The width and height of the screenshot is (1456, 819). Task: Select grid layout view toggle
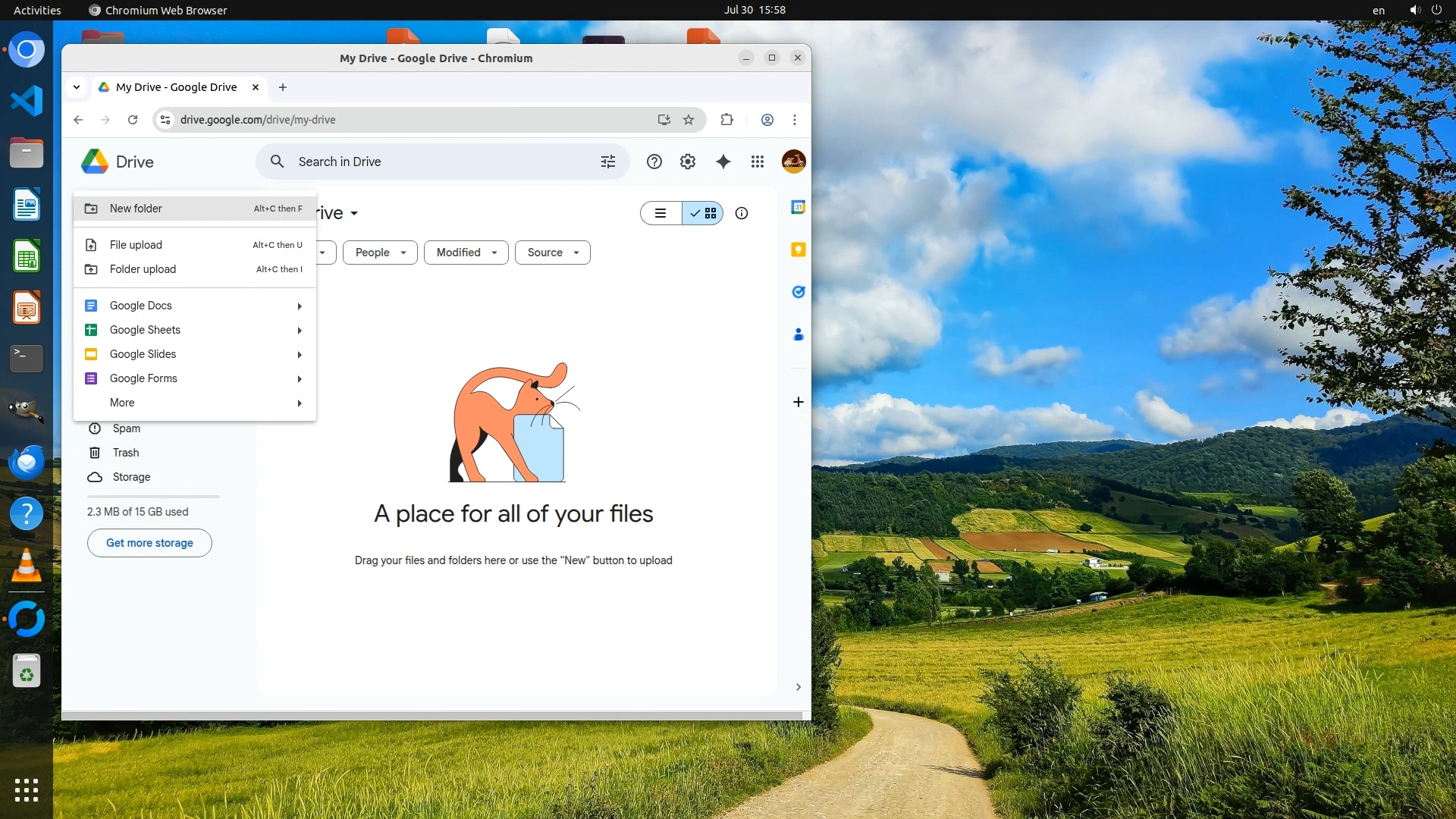click(703, 213)
